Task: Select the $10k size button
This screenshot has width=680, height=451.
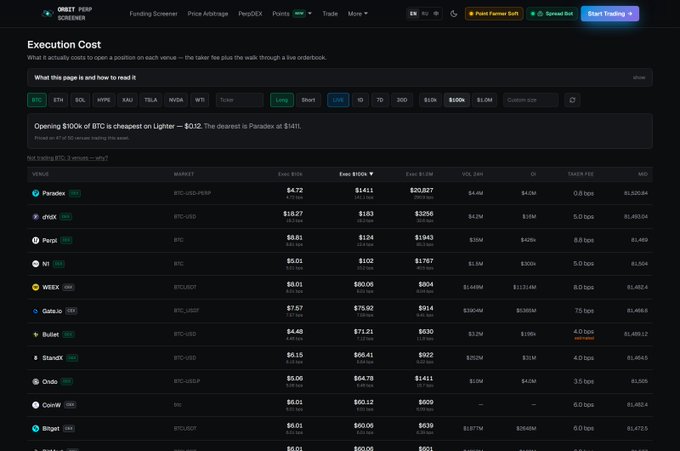Action: (430, 100)
